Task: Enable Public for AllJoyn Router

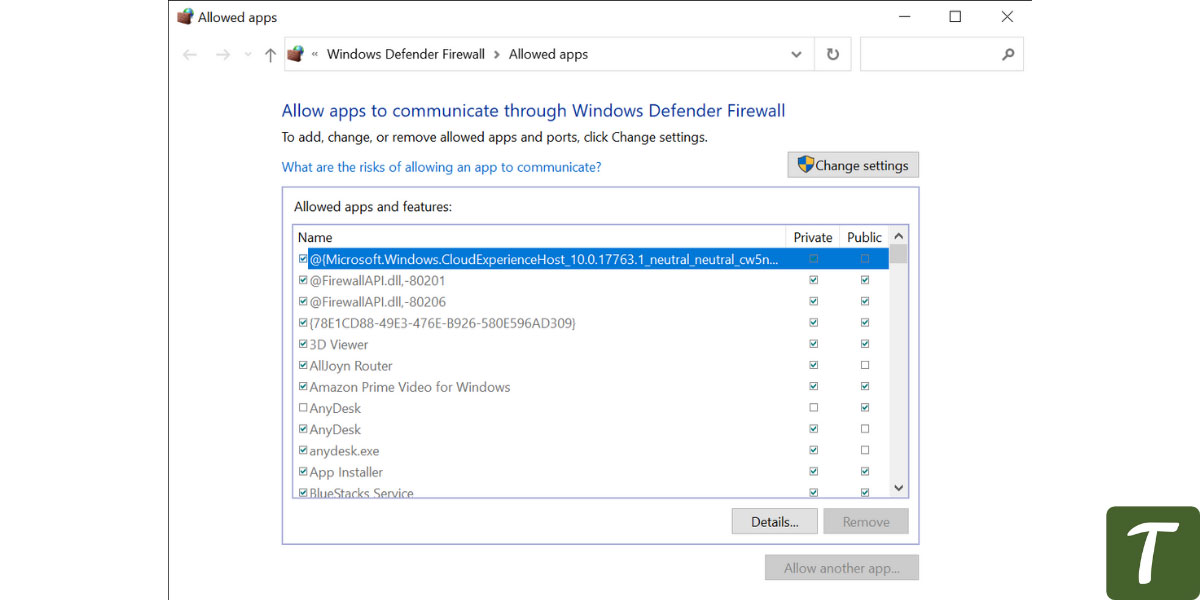Action: 865,365
